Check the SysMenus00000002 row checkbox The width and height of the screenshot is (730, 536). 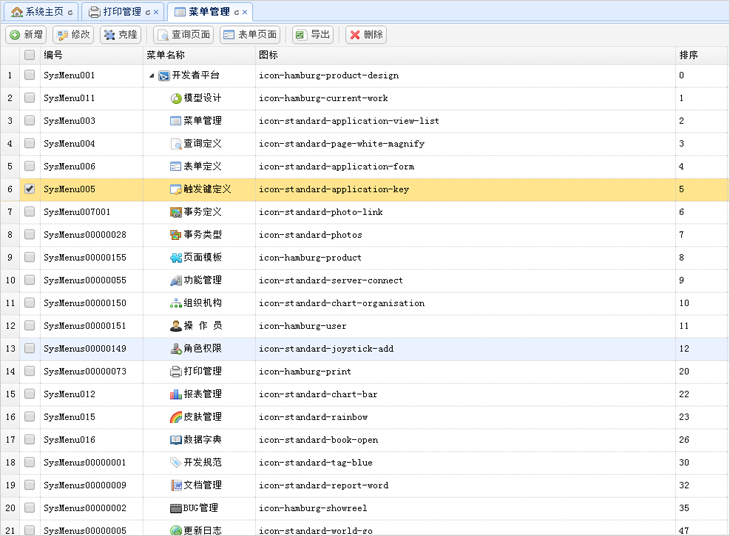point(29,508)
